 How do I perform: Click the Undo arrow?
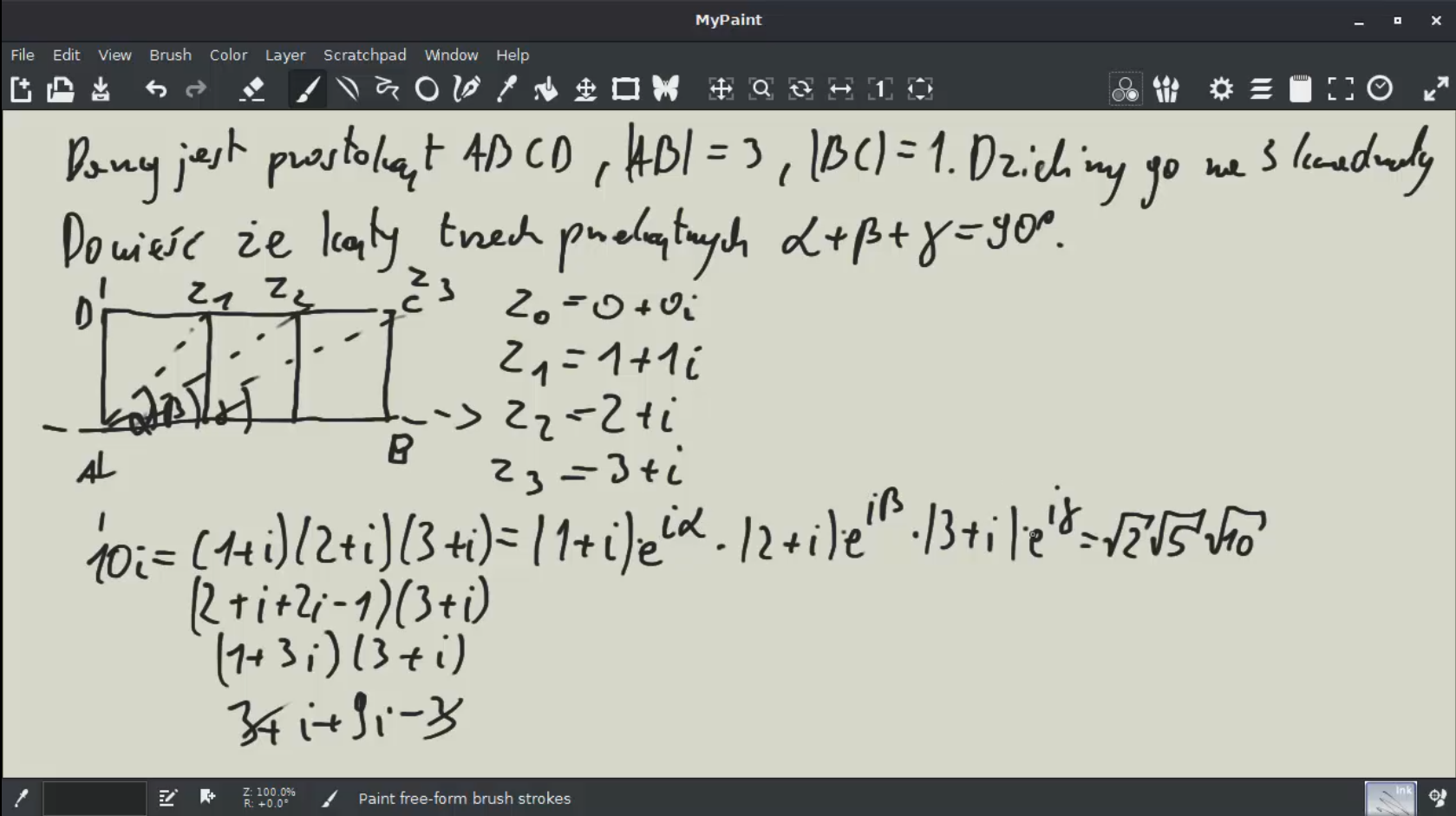(x=156, y=89)
